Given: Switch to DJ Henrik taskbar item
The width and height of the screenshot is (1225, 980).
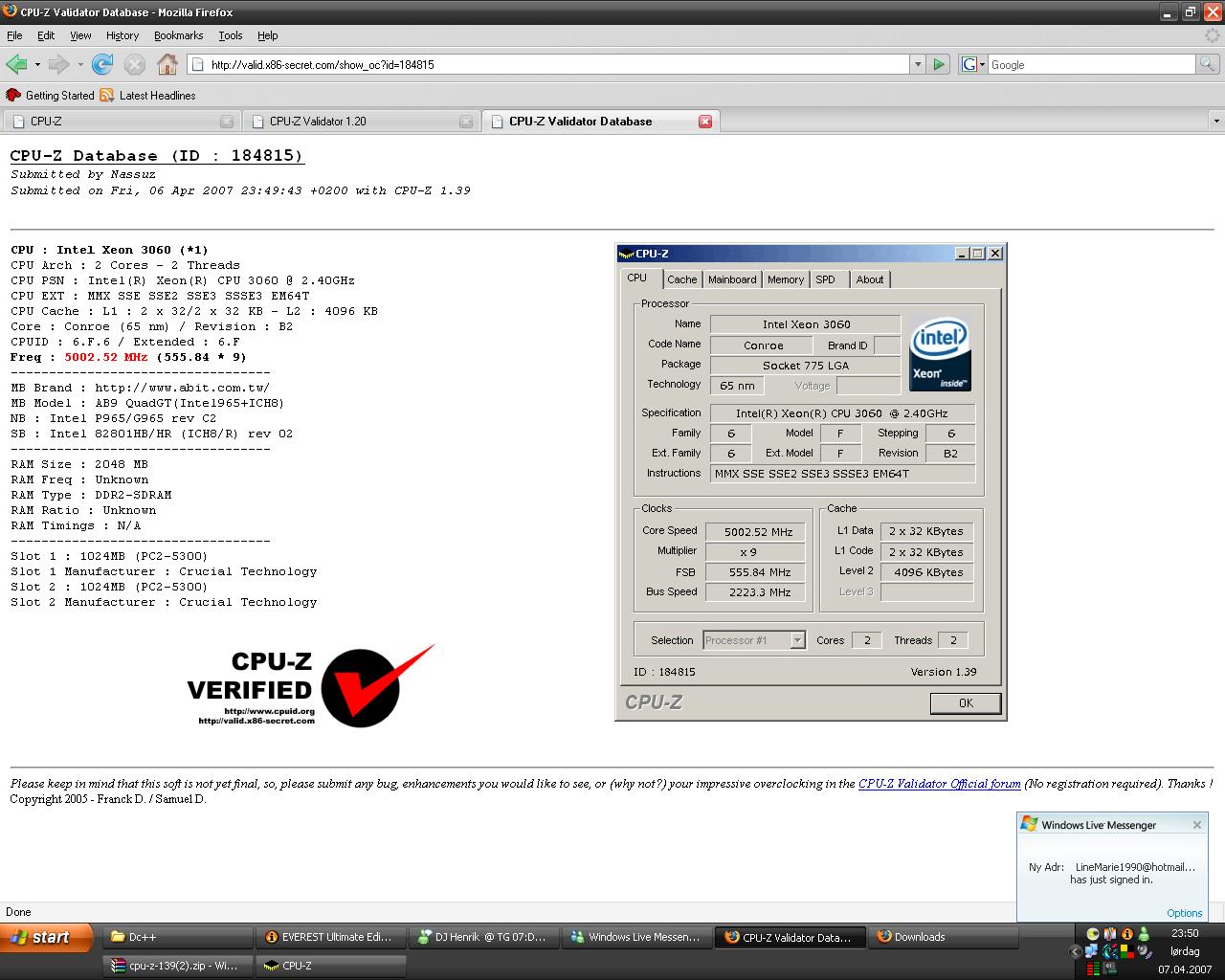Looking at the screenshot, I should click(x=483, y=937).
